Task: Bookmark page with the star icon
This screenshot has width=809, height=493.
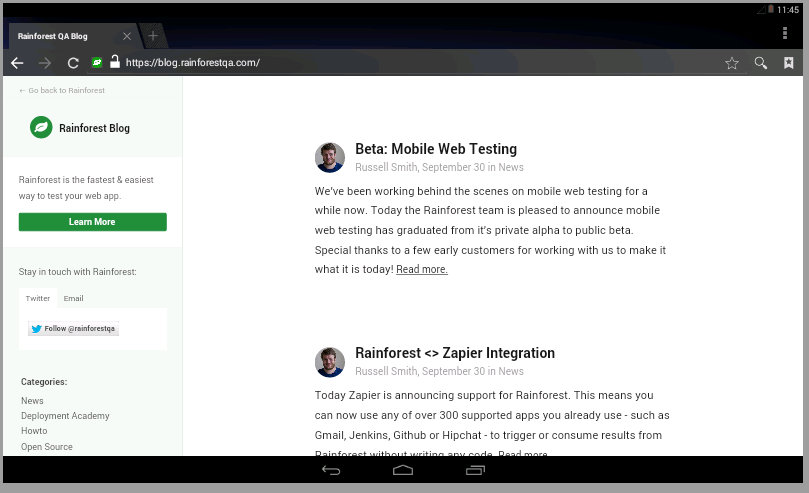Action: click(x=732, y=63)
